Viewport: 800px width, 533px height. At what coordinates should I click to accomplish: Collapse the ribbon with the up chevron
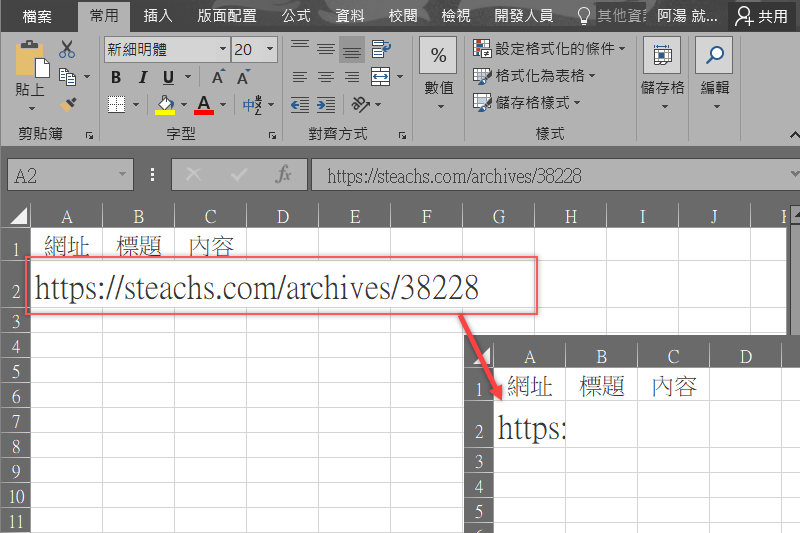pyautogui.click(x=794, y=135)
